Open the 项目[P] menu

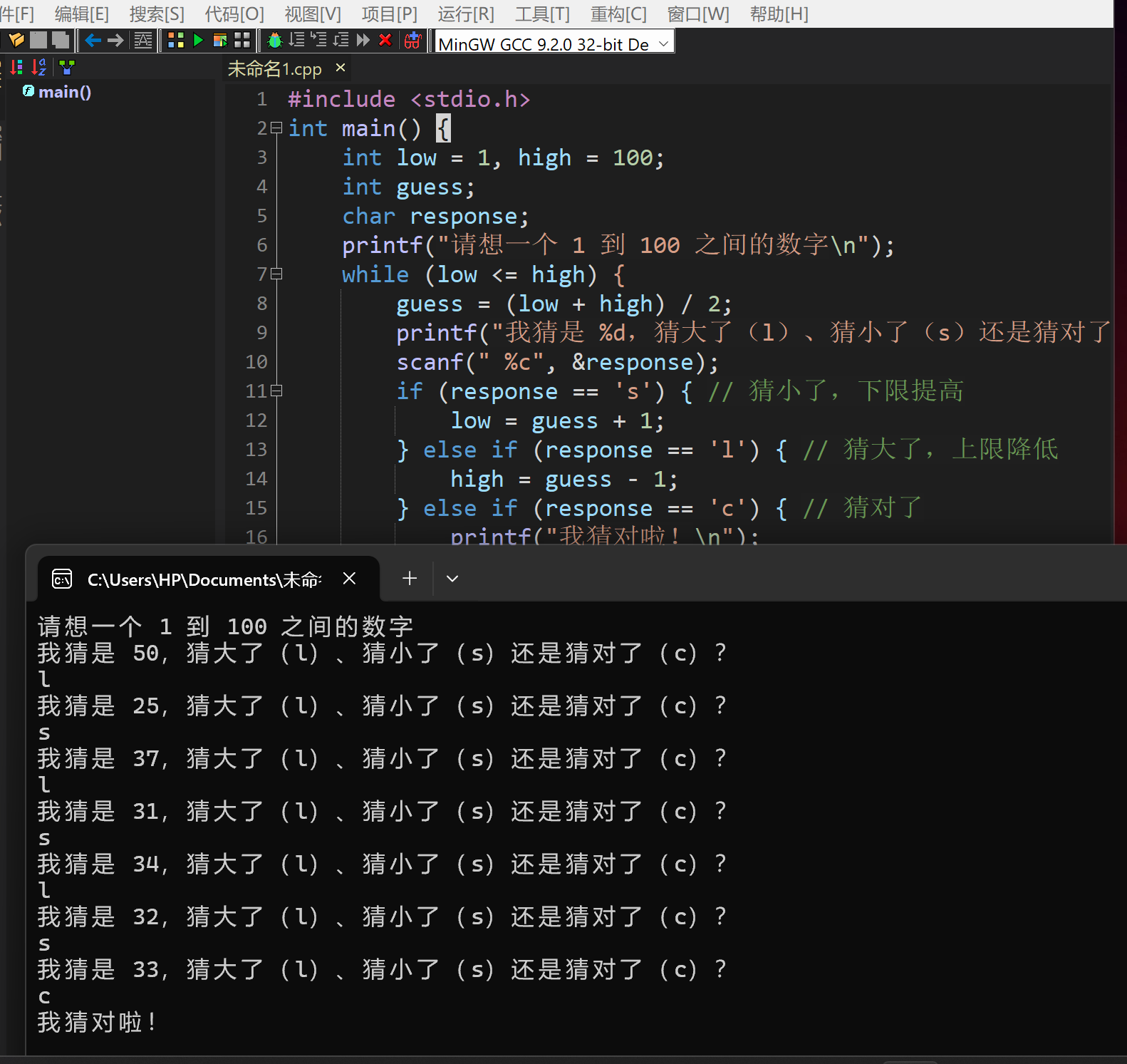390,14
